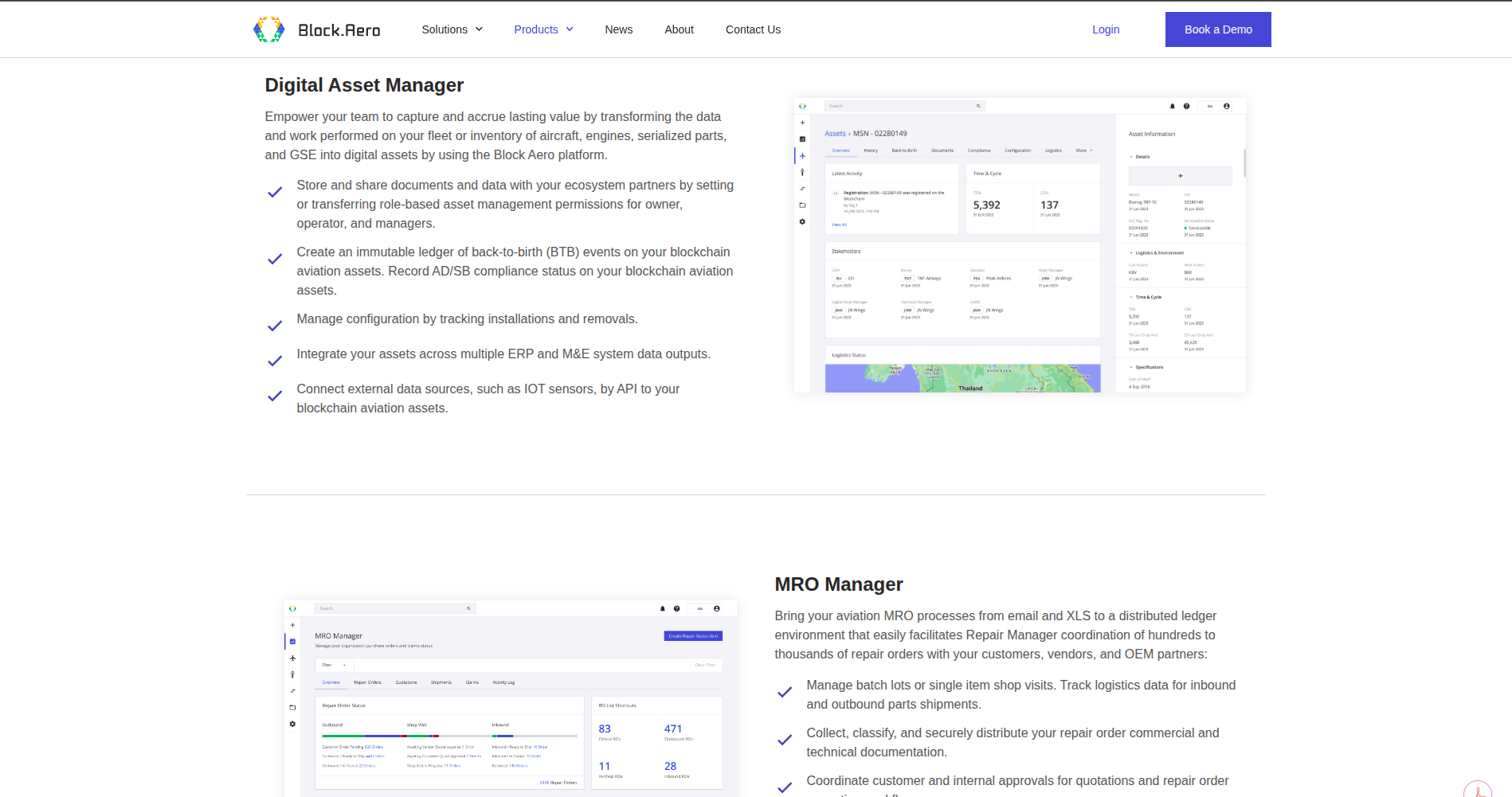Click the Digital Asset Manager screenshot image
This screenshot has height=797, width=1512.
coord(1020,245)
